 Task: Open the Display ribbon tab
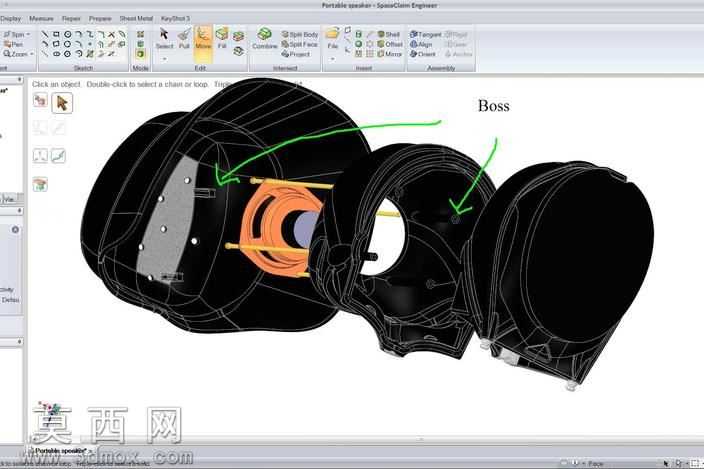[x=10, y=18]
